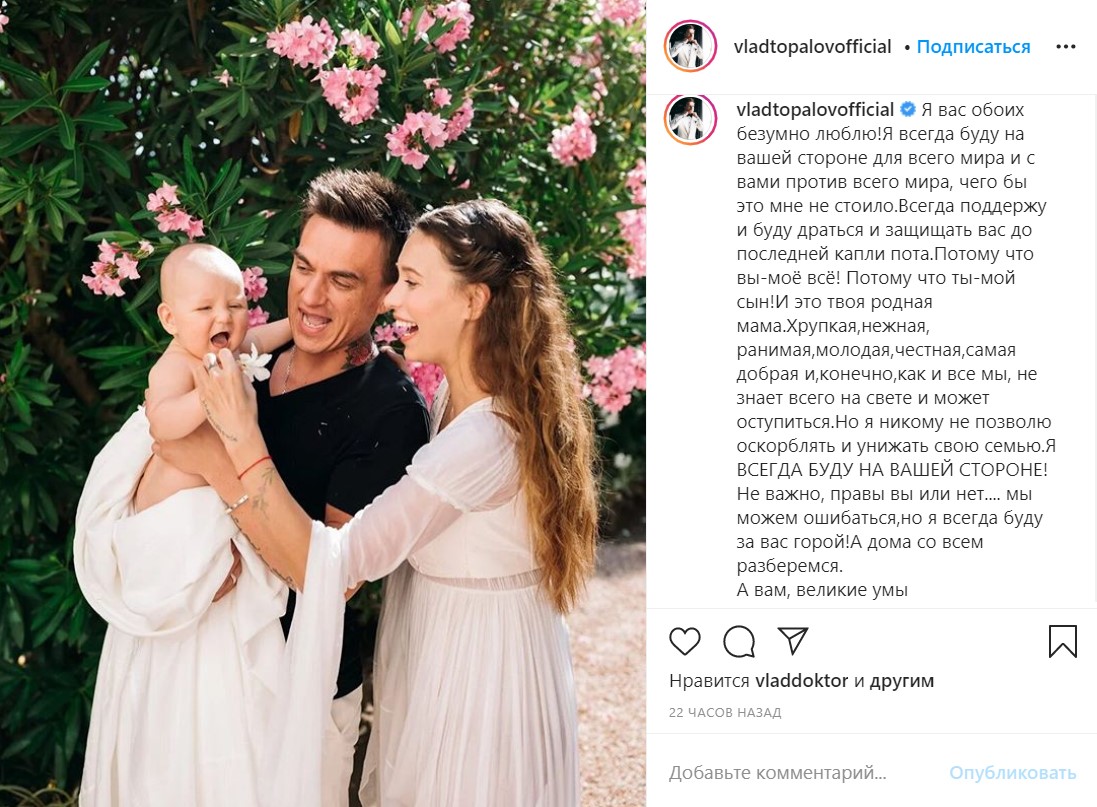Open caption avatar with story ring

(690, 119)
